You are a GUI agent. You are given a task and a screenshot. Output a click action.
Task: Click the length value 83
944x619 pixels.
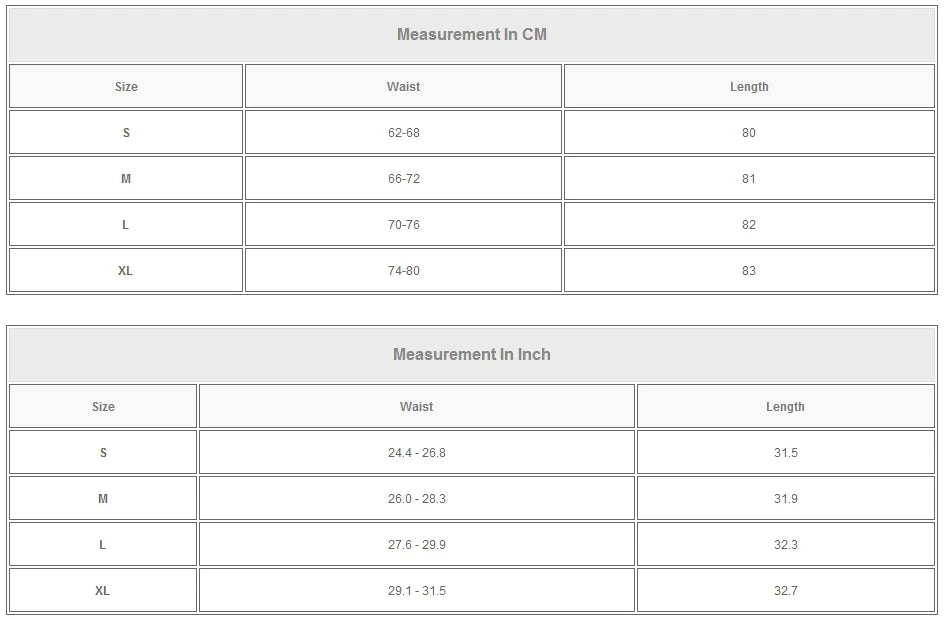(749, 271)
